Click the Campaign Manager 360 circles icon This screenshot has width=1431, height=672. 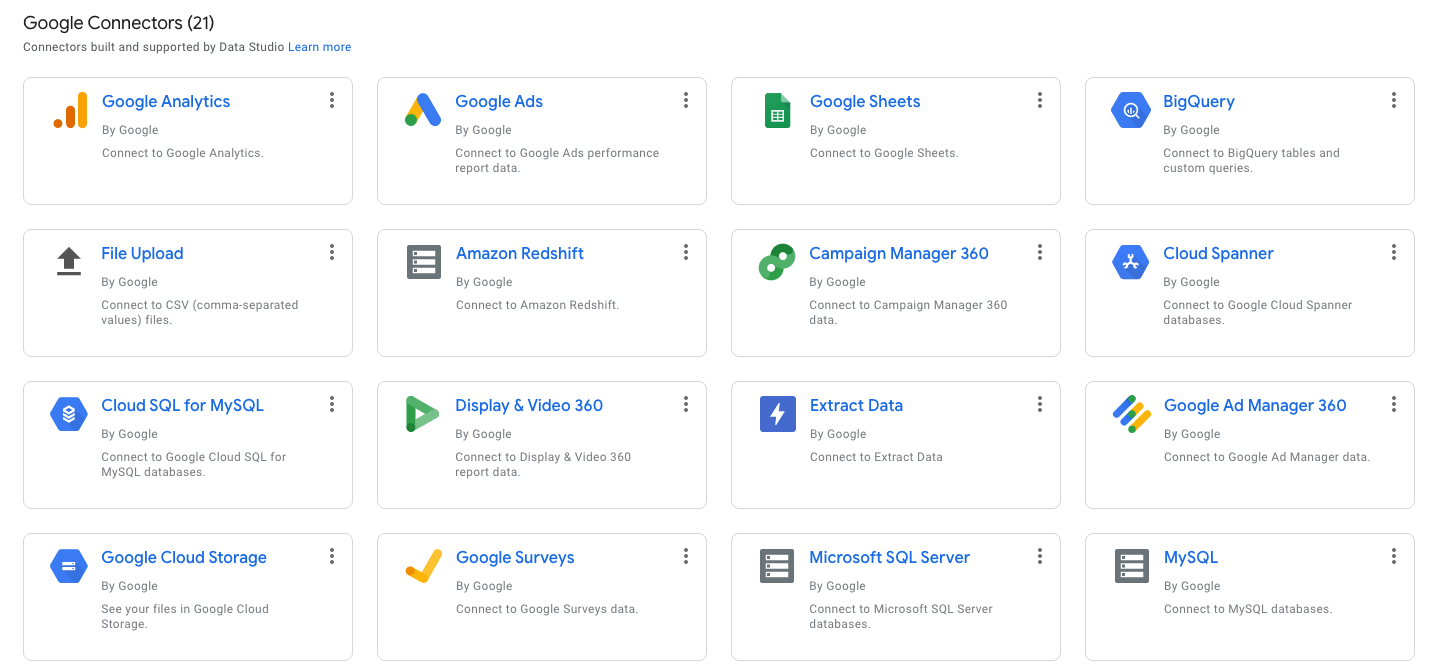[x=777, y=262]
